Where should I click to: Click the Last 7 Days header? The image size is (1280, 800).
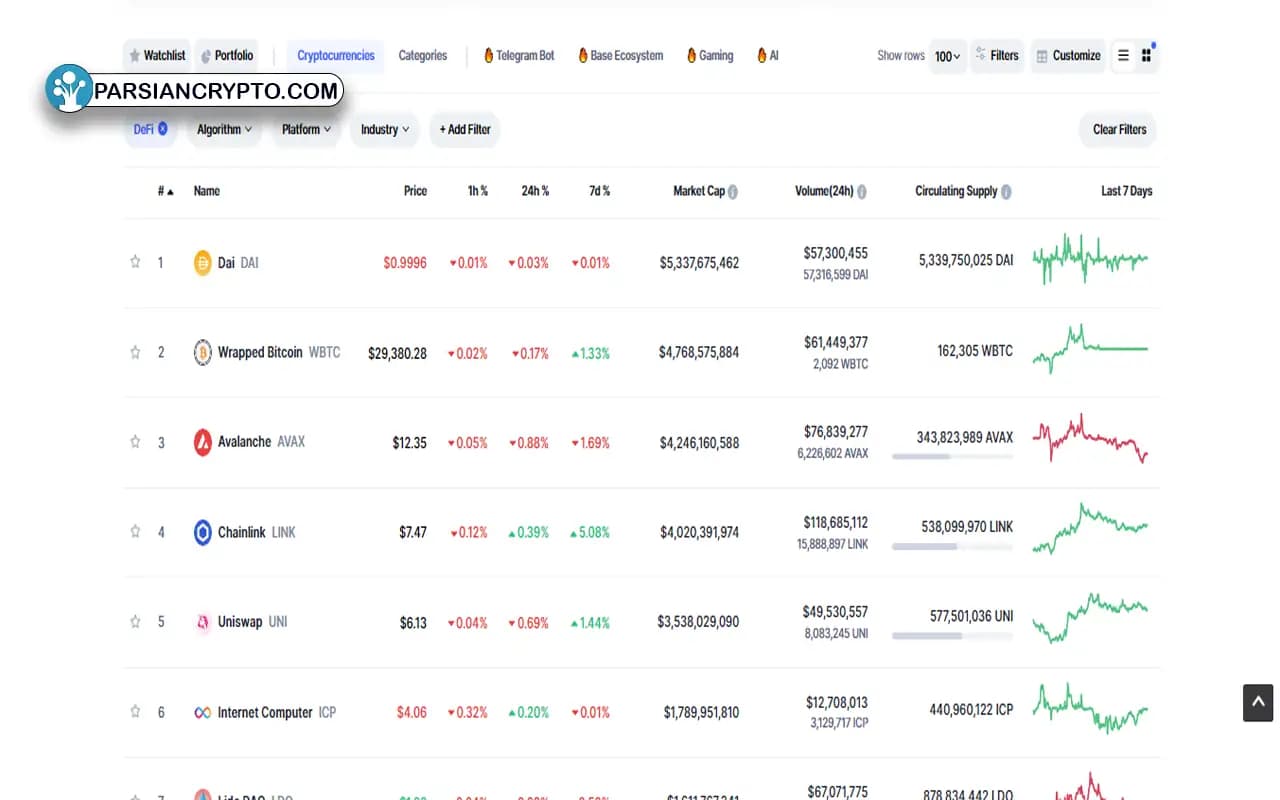point(1126,191)
